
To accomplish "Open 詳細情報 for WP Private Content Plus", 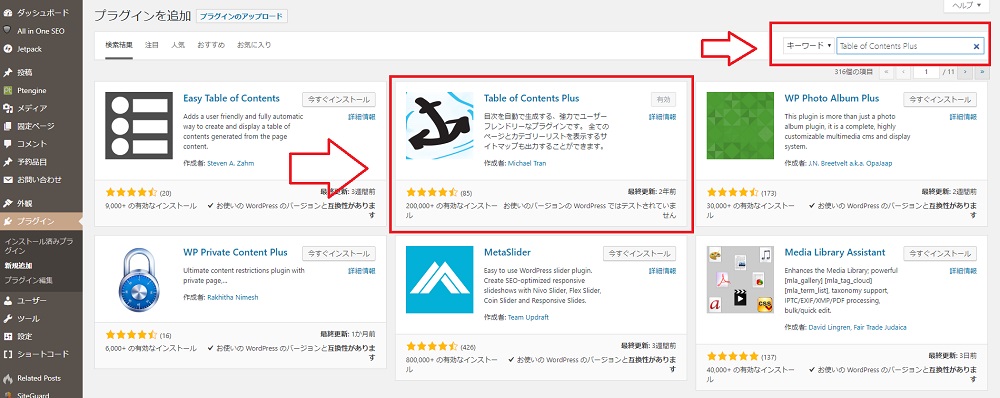I will tap(362, 271).
